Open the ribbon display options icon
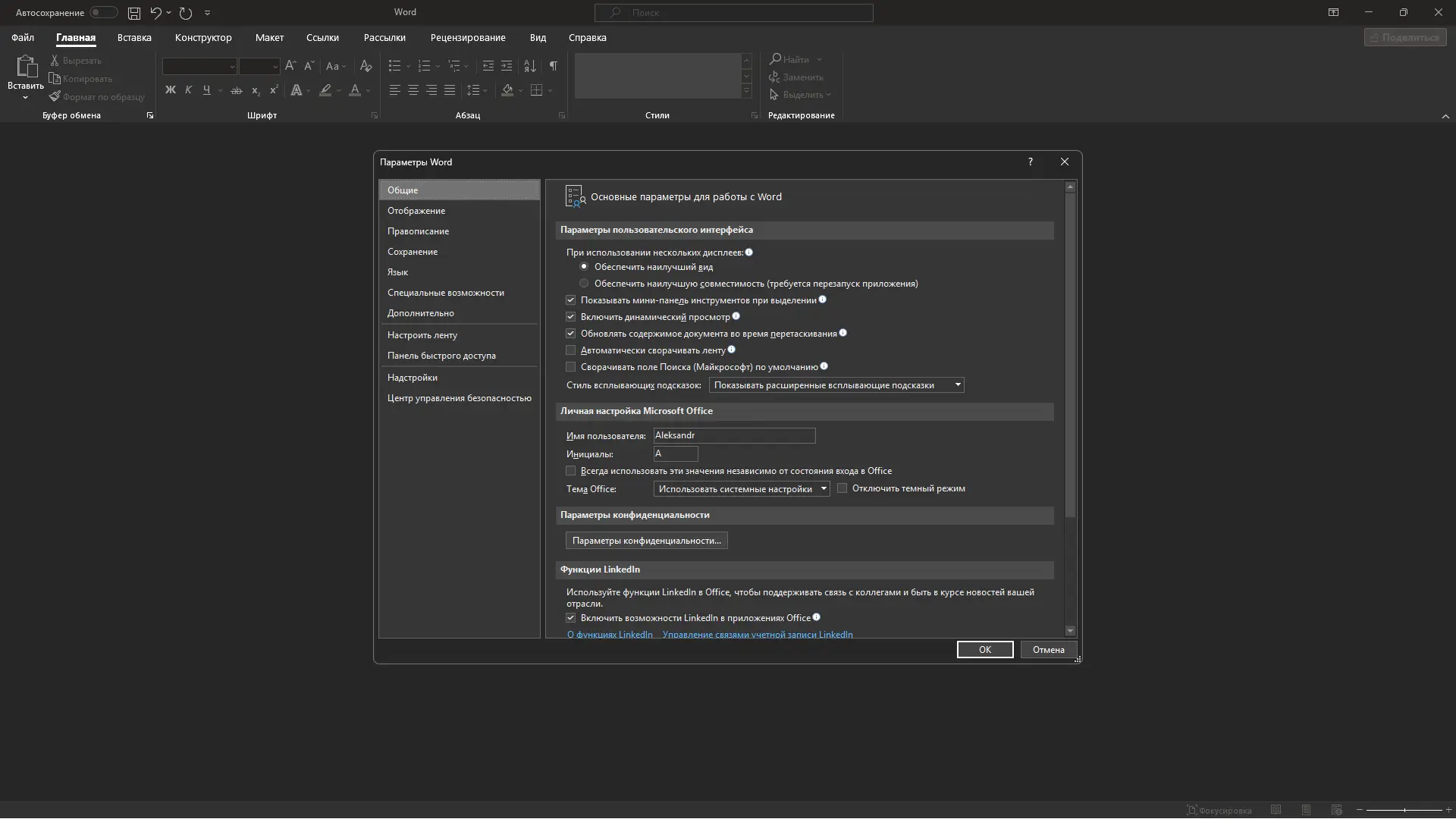 tap(1333, 13)
